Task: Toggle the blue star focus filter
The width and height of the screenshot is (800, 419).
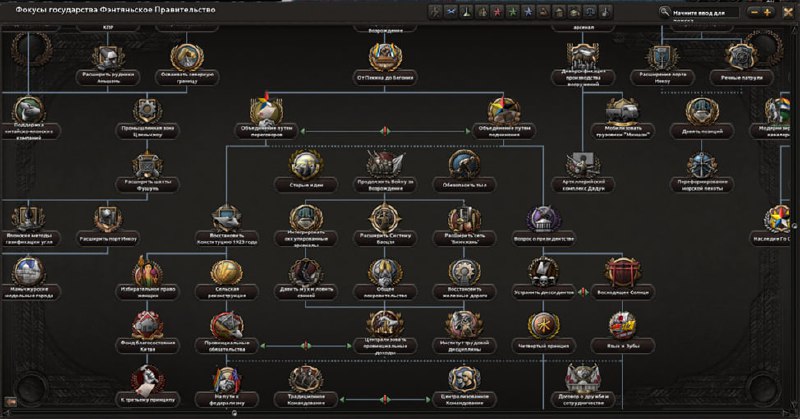Action: pos(528,12)
